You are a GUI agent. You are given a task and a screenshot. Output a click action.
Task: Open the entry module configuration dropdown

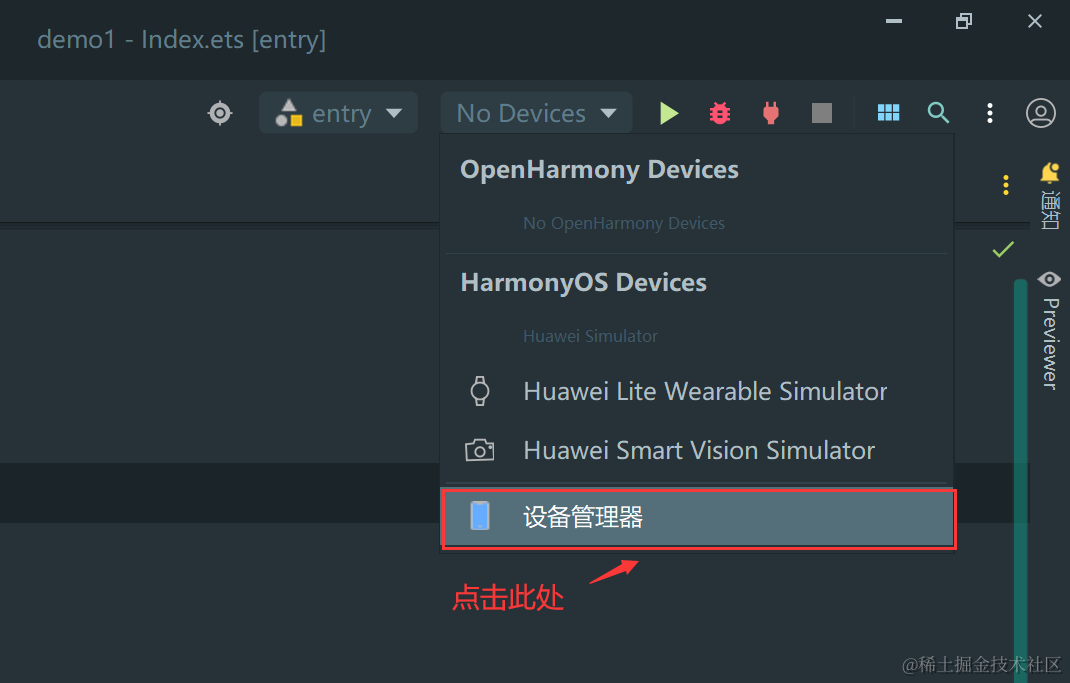pos(338,113)
